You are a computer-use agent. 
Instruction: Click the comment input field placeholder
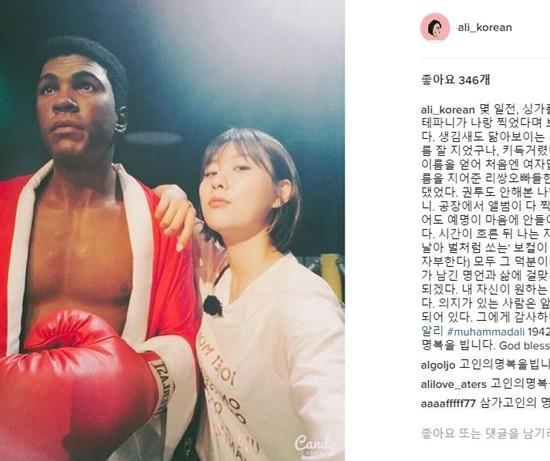click(485, 434)
